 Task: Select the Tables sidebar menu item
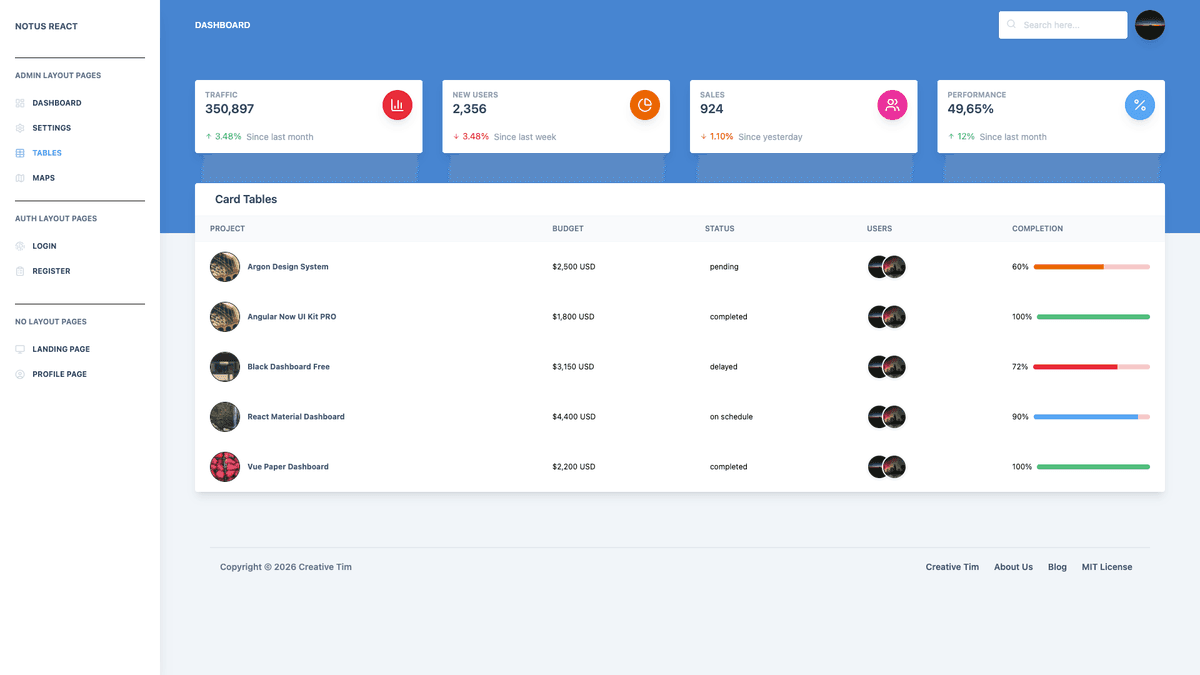[x=46, y=153]
